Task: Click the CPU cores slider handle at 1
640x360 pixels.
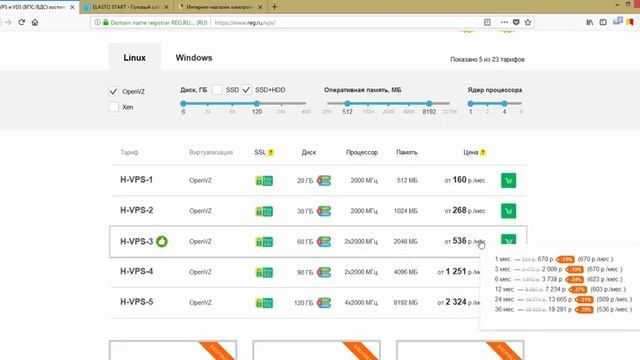Action: pyautogui.click(x=471, y=104)
